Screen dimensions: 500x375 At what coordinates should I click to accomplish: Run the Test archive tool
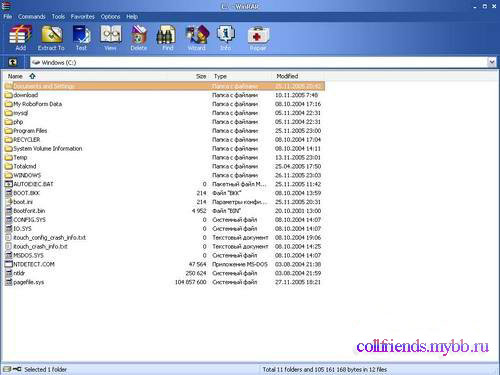click(81, 37)
